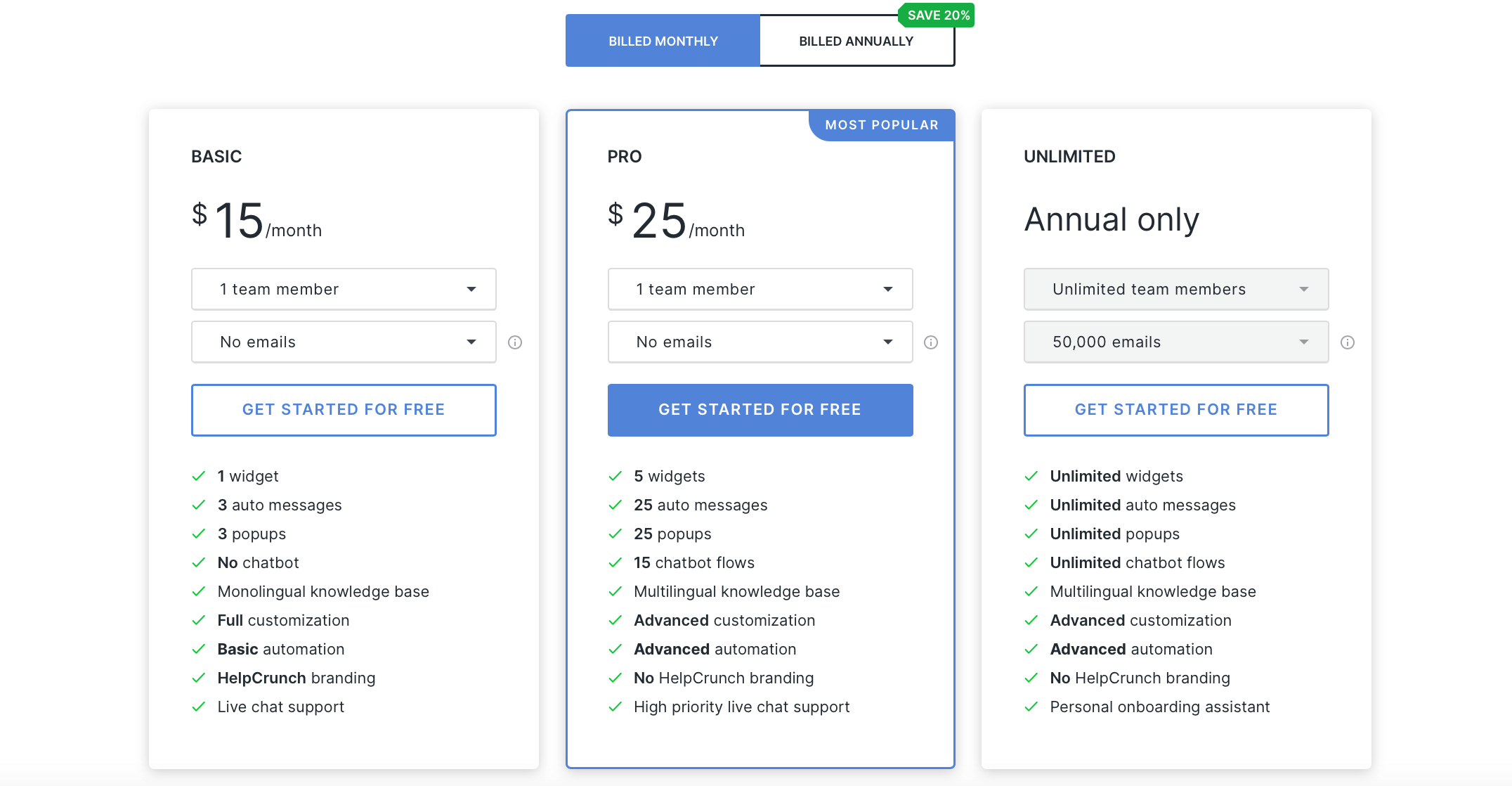Get started for free on Unlimited plan

[1176, 410]
